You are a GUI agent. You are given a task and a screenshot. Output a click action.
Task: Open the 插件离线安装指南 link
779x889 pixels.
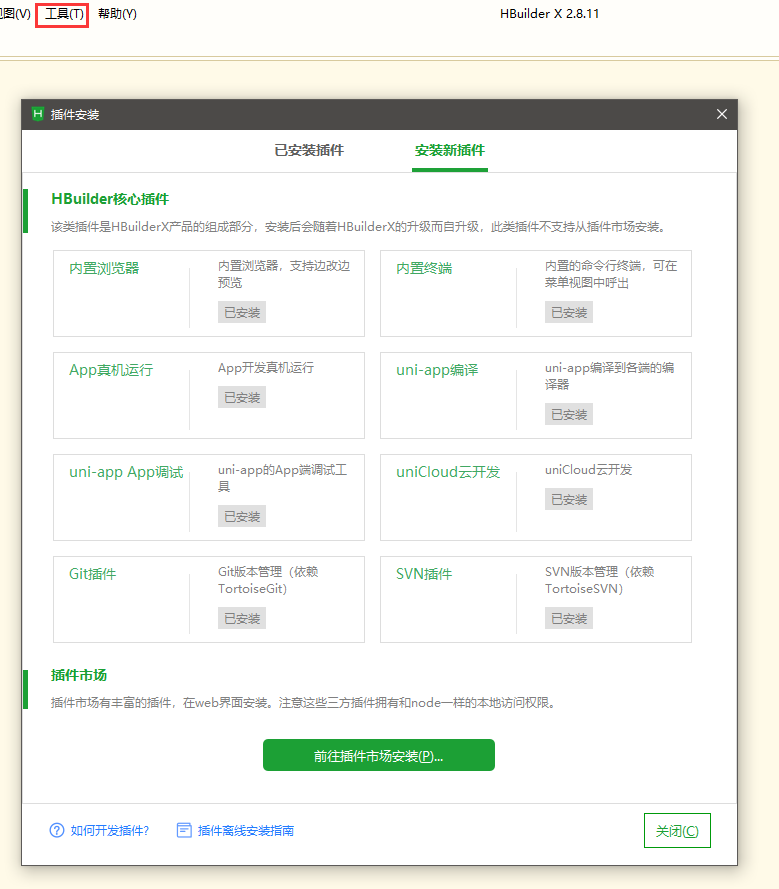pos(245,831)
